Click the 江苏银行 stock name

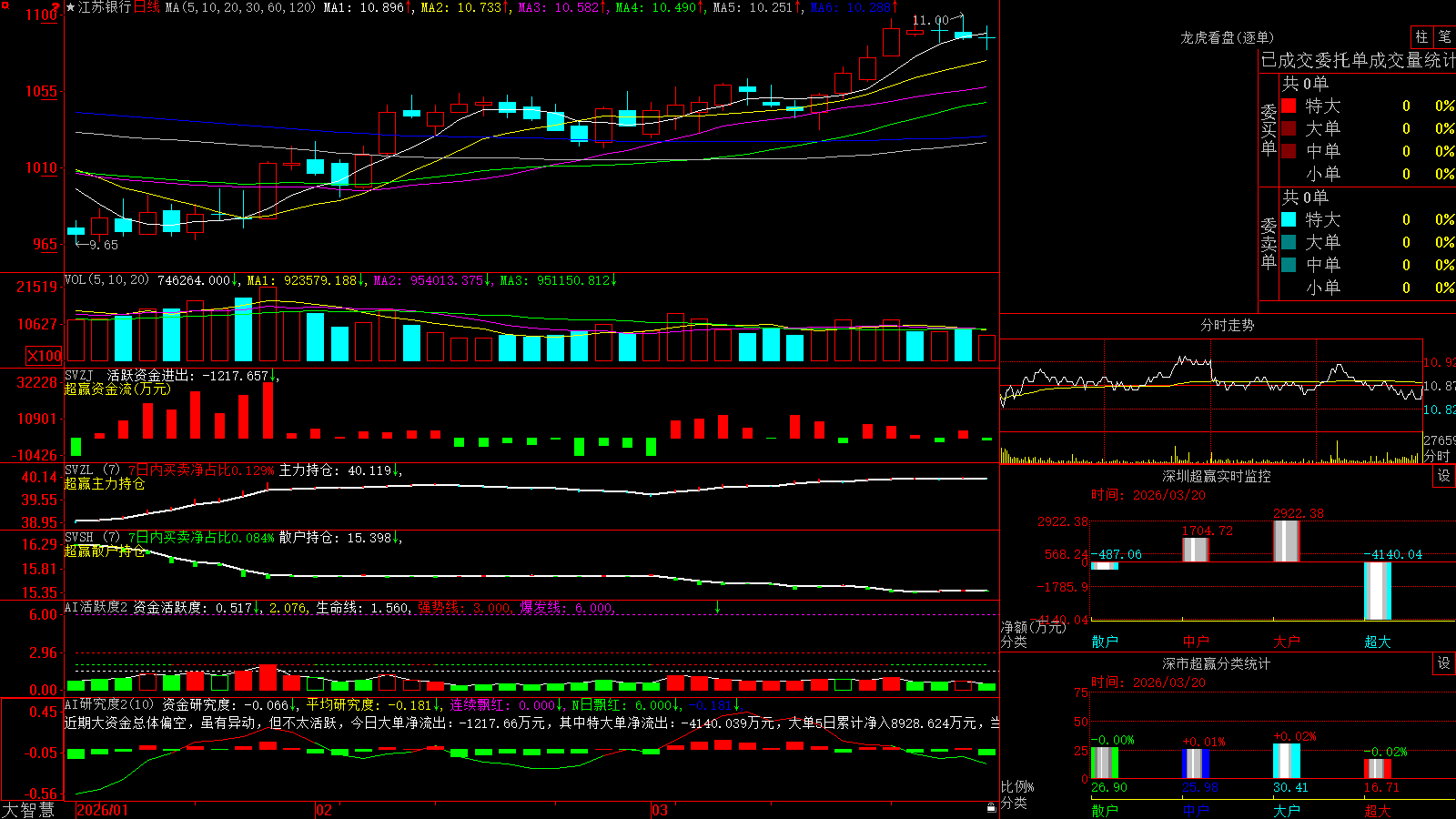click(x=105, y=7)
